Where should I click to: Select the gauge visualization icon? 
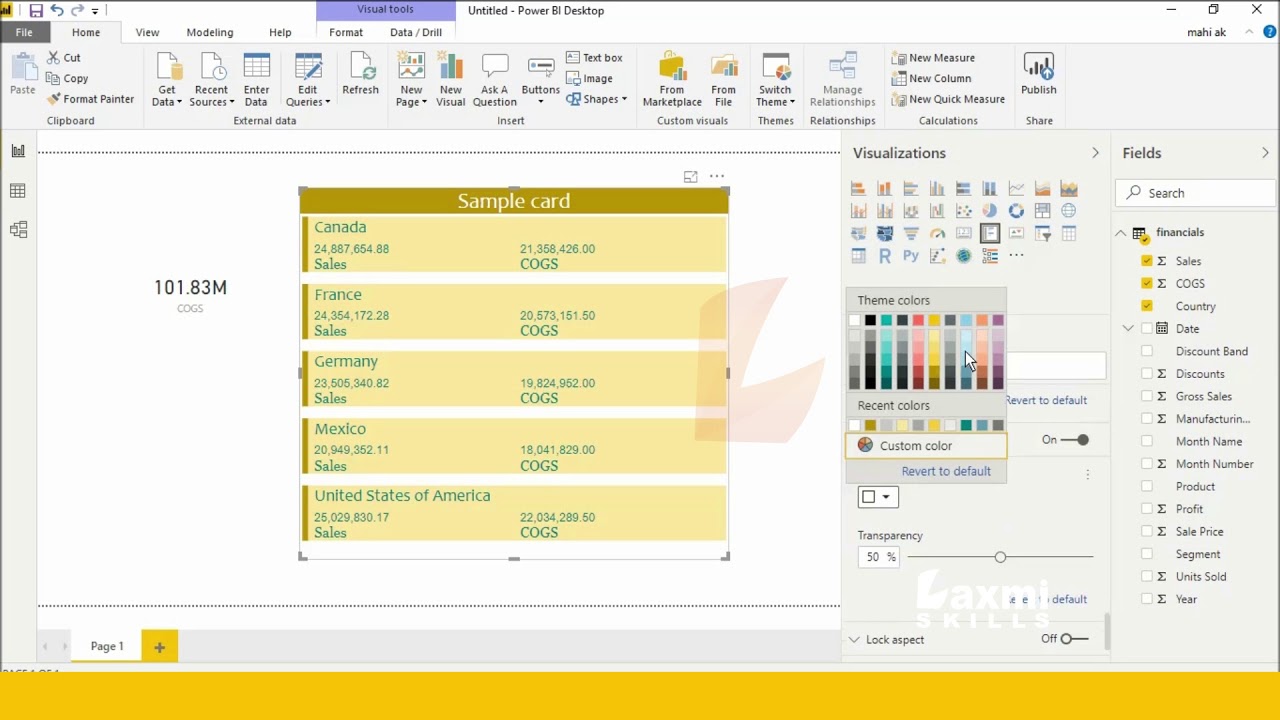pos(937,232)
